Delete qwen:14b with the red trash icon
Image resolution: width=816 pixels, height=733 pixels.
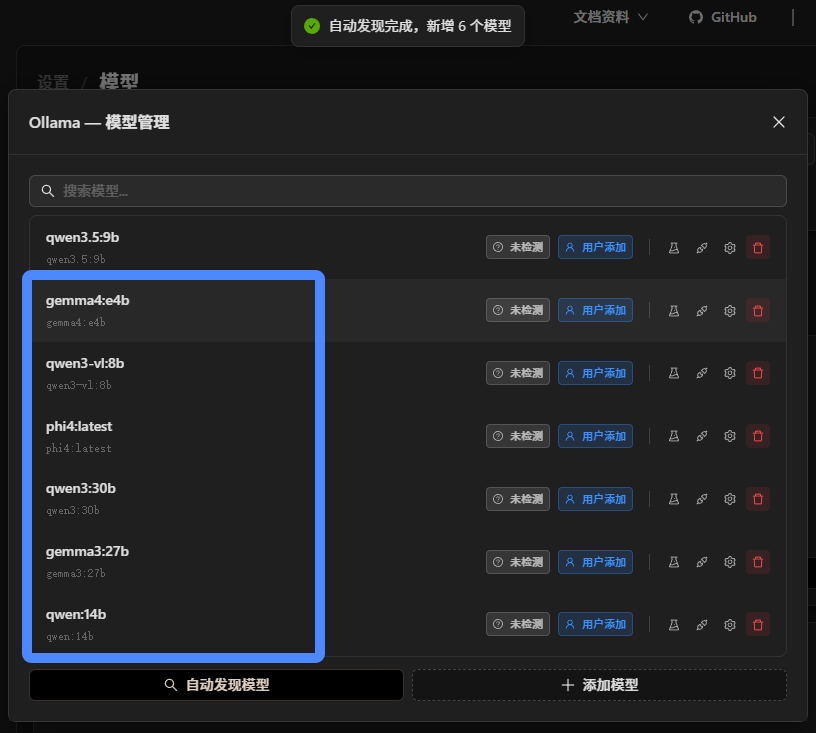click(758, 624)
